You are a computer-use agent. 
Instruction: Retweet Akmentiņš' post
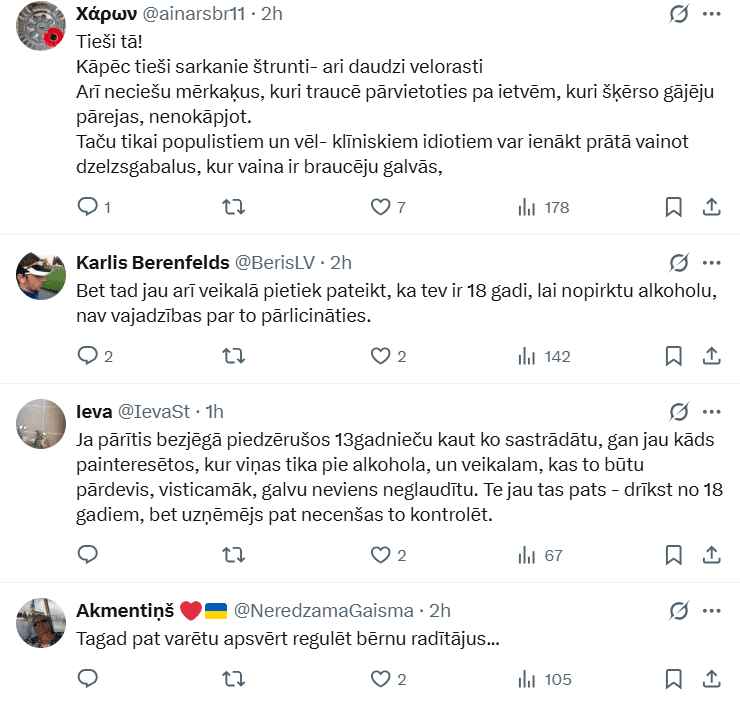233,679
